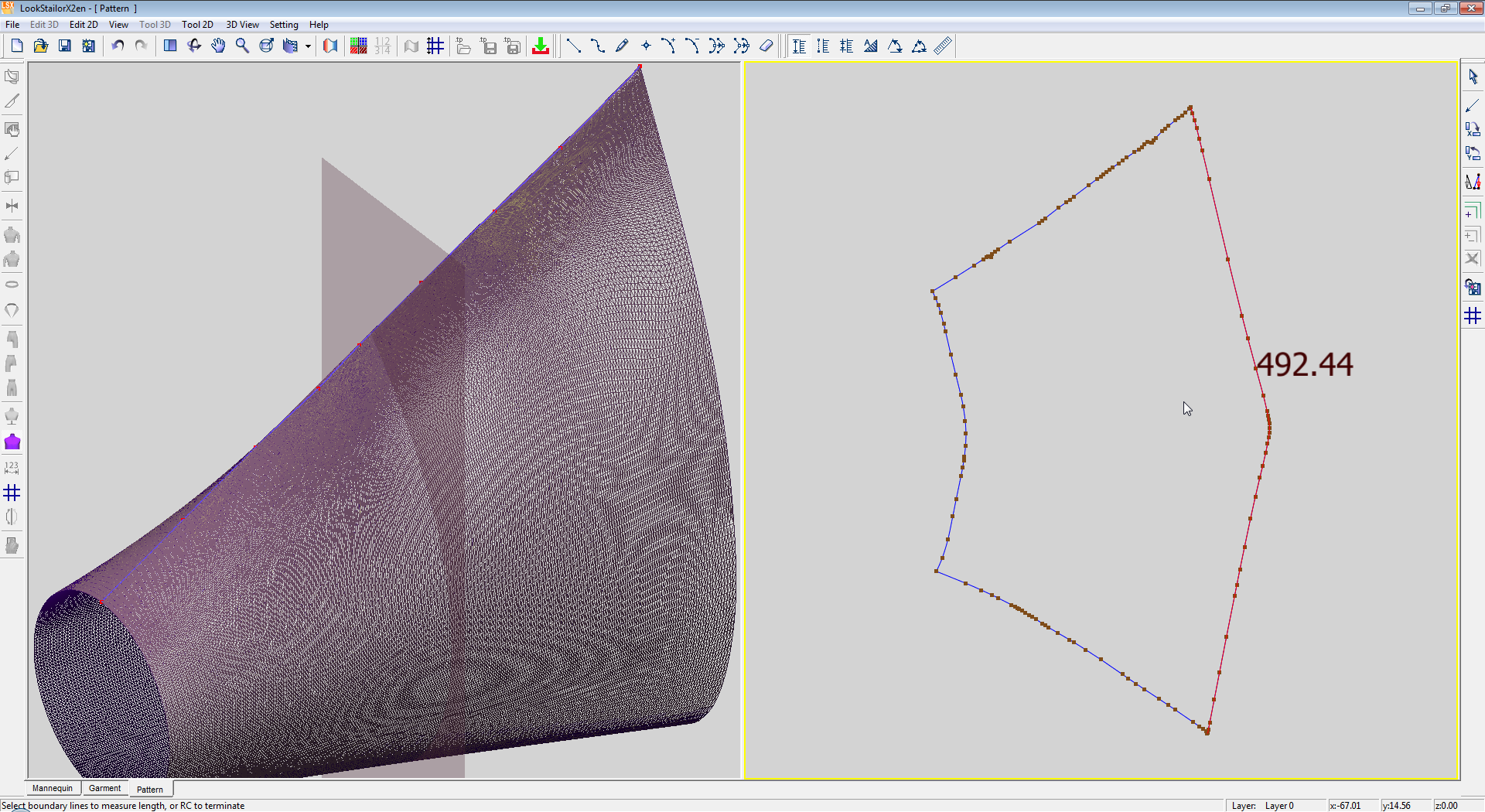Switch to the Mannequin tab

[x=53, y=788]
